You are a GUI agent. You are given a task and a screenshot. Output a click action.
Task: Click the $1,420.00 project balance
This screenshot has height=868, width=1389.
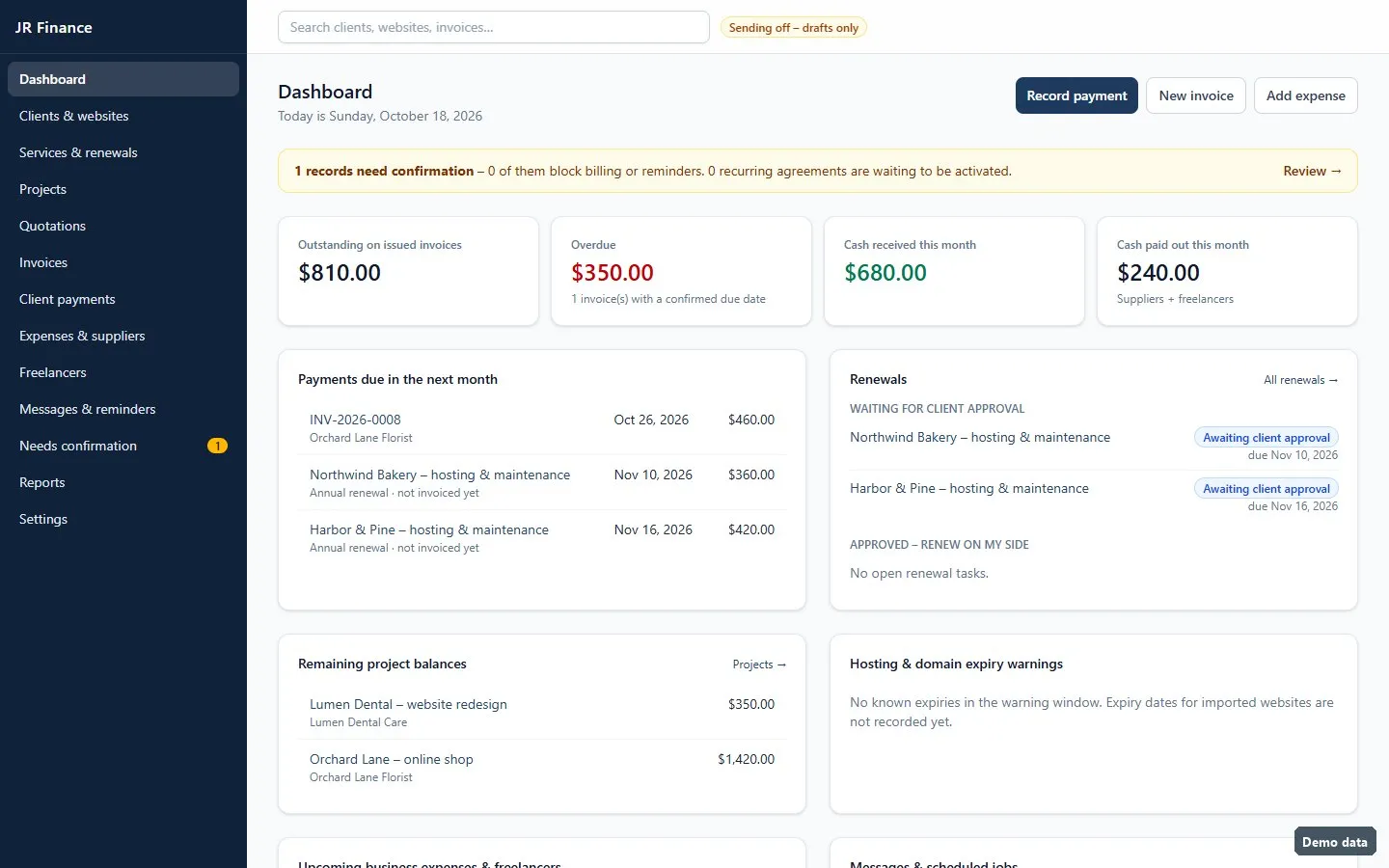(746, 759)
